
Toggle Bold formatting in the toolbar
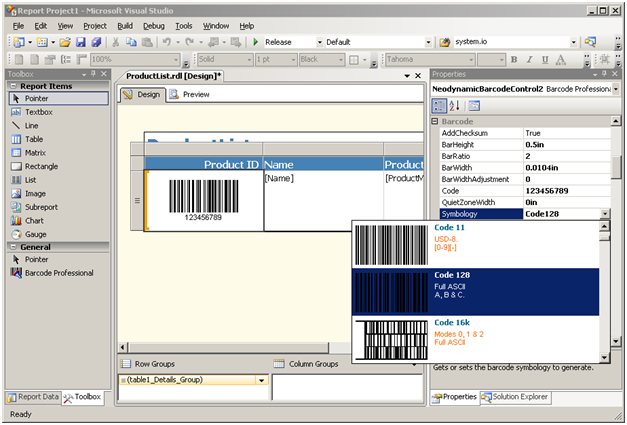pyautogui.click(x=514, y=60)
